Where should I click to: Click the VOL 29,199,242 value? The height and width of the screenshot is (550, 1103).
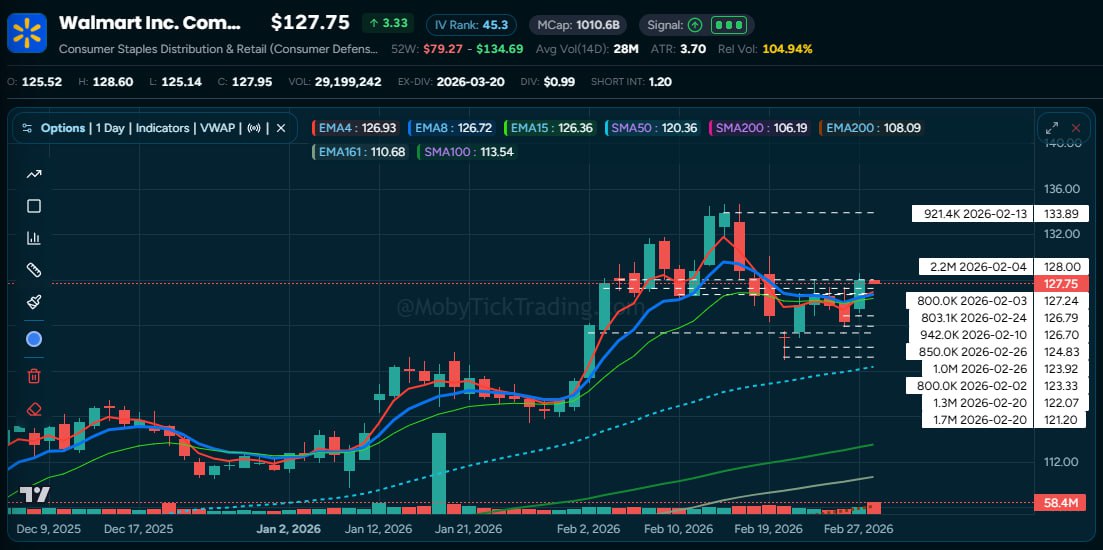click(x=348, y=82)
